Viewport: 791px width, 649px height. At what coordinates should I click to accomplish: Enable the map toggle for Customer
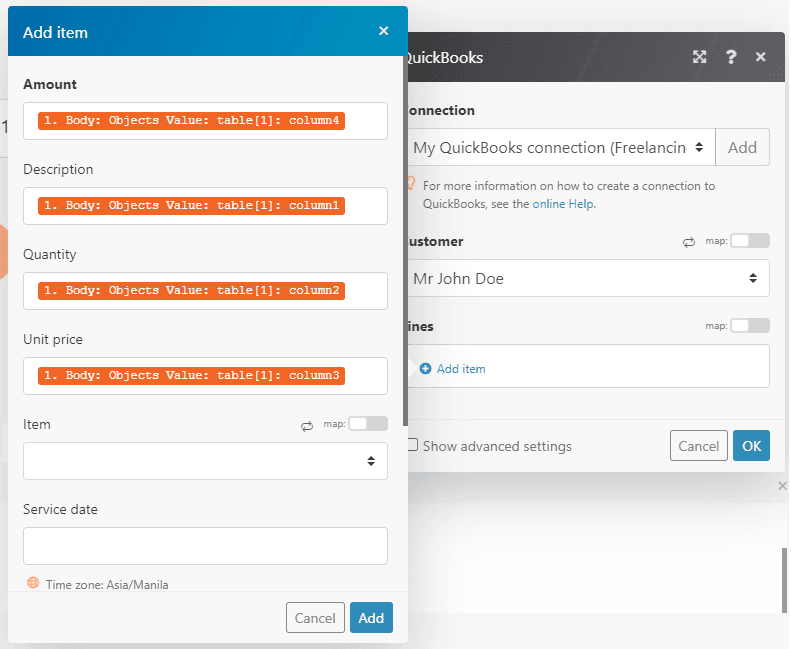(x=750, y=241)
